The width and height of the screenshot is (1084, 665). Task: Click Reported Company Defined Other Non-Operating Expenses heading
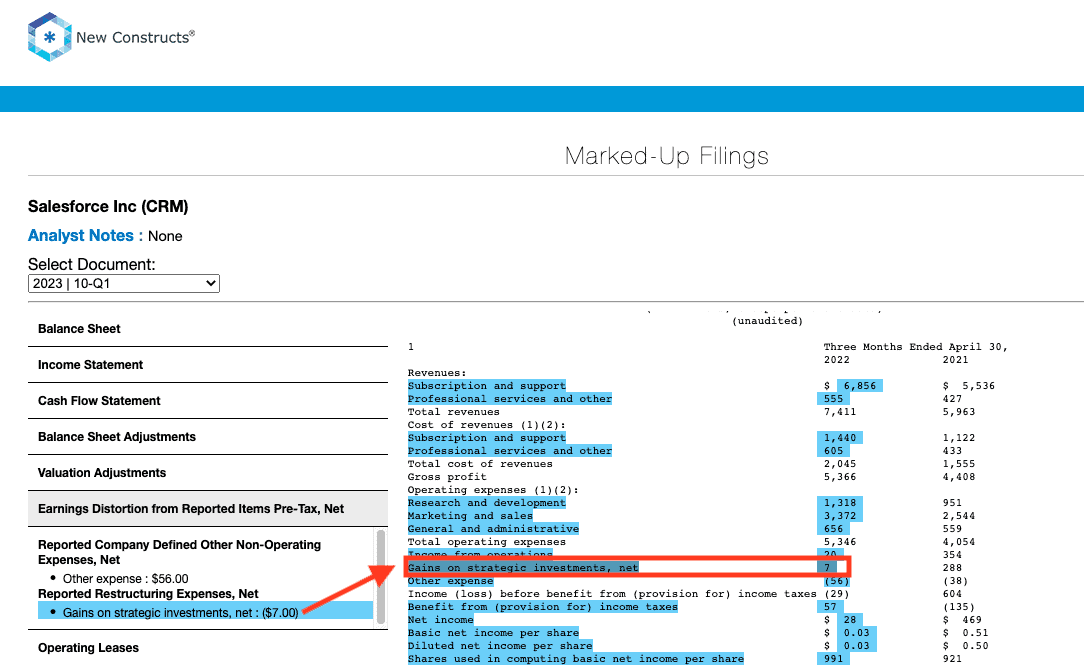pos(179,552)
